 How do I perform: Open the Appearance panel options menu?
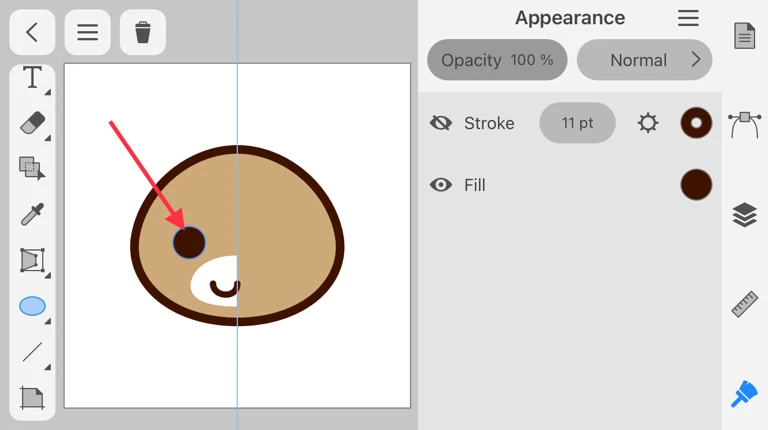(x=688, y=18)
